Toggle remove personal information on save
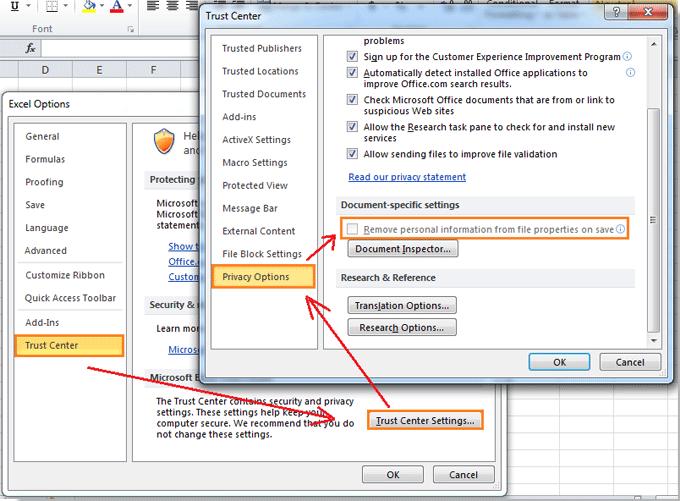680x501 pixels. coord(352,229)
